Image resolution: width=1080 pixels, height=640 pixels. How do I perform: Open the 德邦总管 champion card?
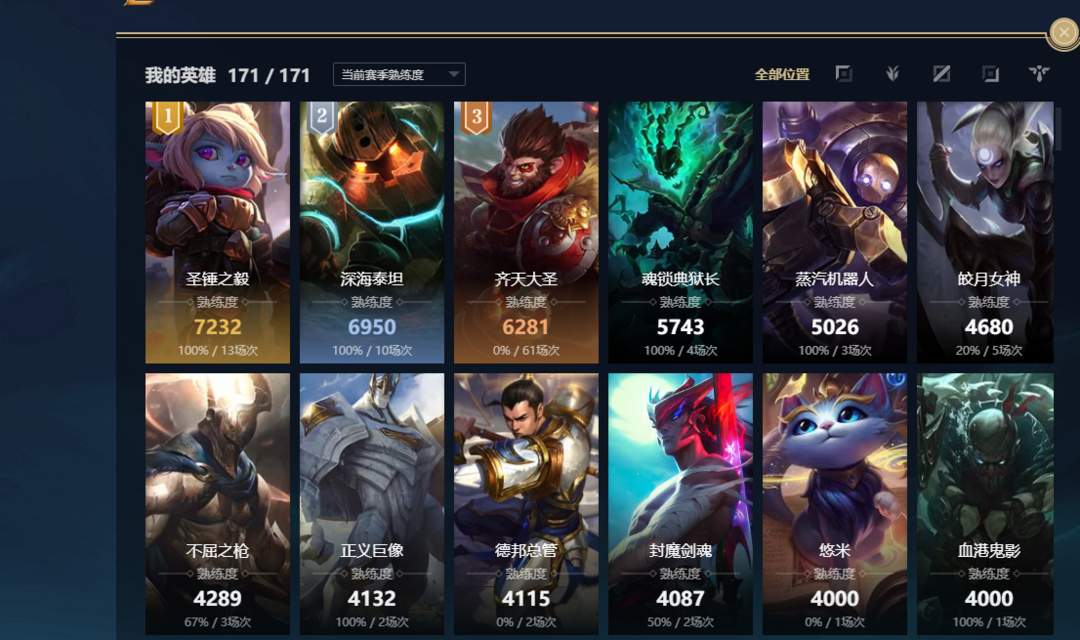[x=526, y=504]
